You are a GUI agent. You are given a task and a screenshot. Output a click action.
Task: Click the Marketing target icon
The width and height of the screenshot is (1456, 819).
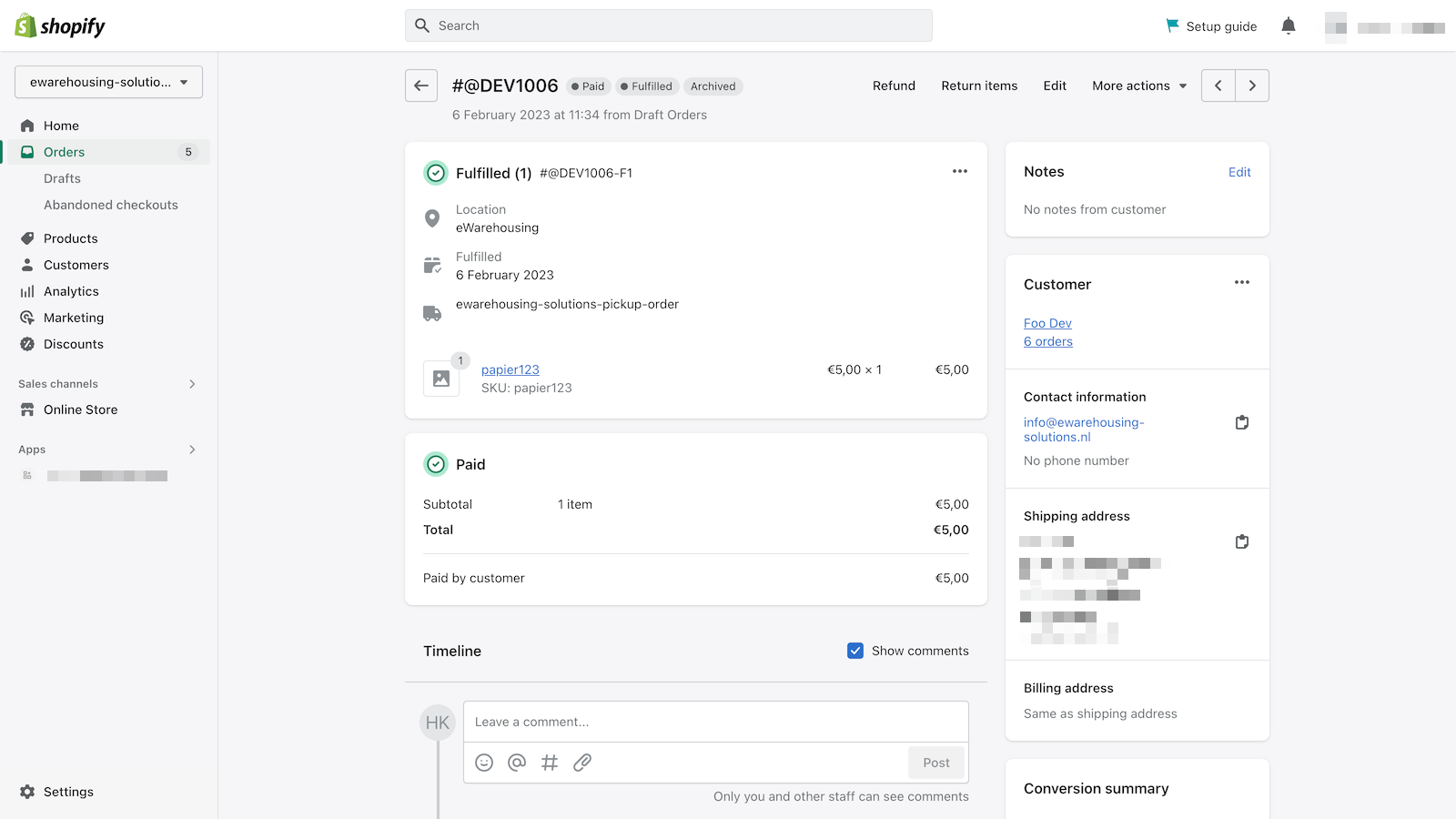click(x=27, y=318)
